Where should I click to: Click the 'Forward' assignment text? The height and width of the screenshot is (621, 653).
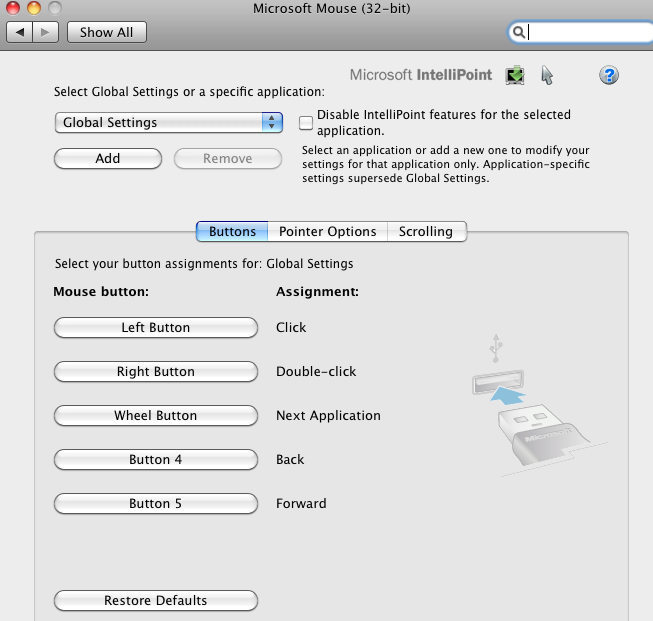point(301,504)
